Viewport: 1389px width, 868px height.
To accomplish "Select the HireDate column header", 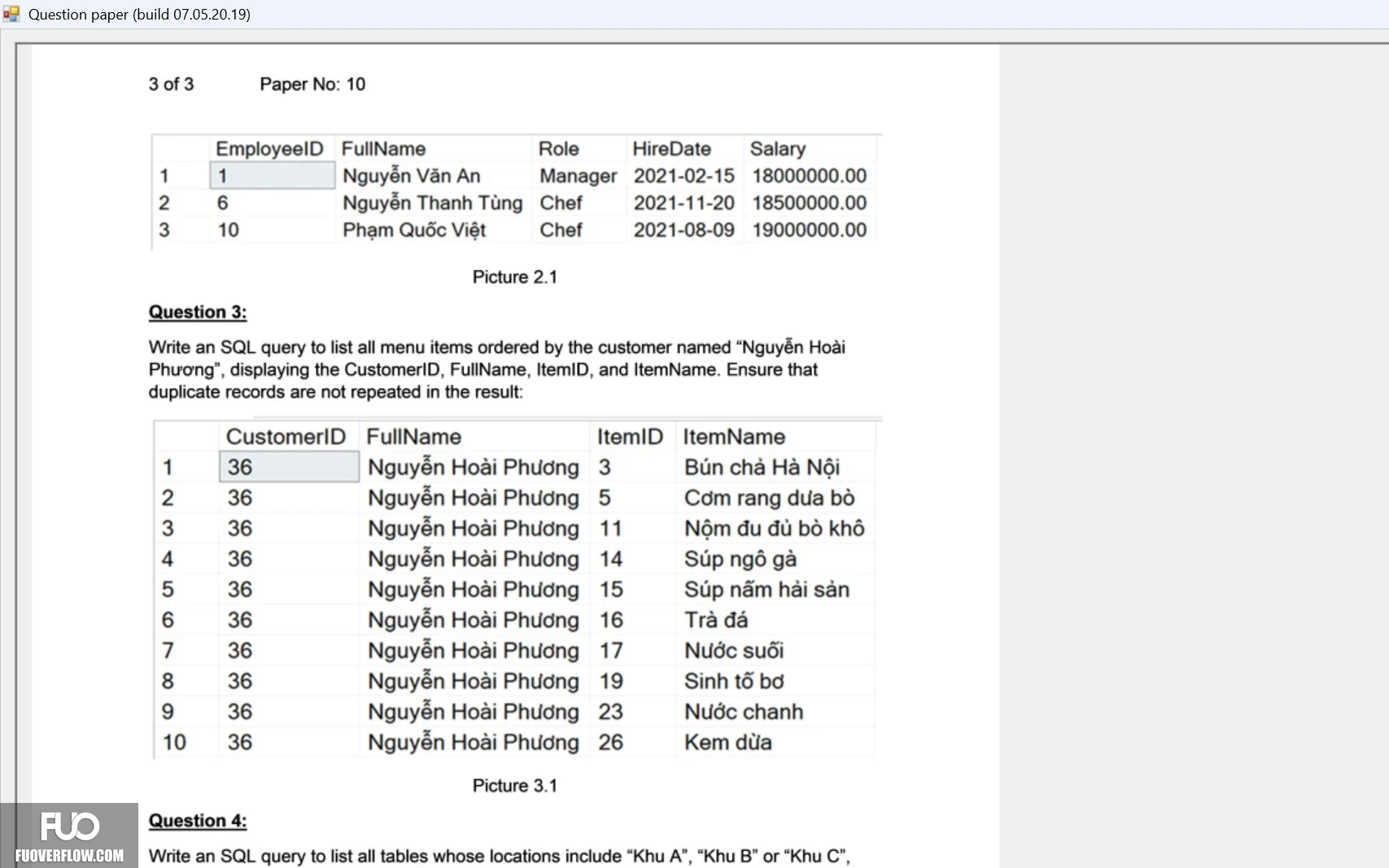I will pos(671,149).
